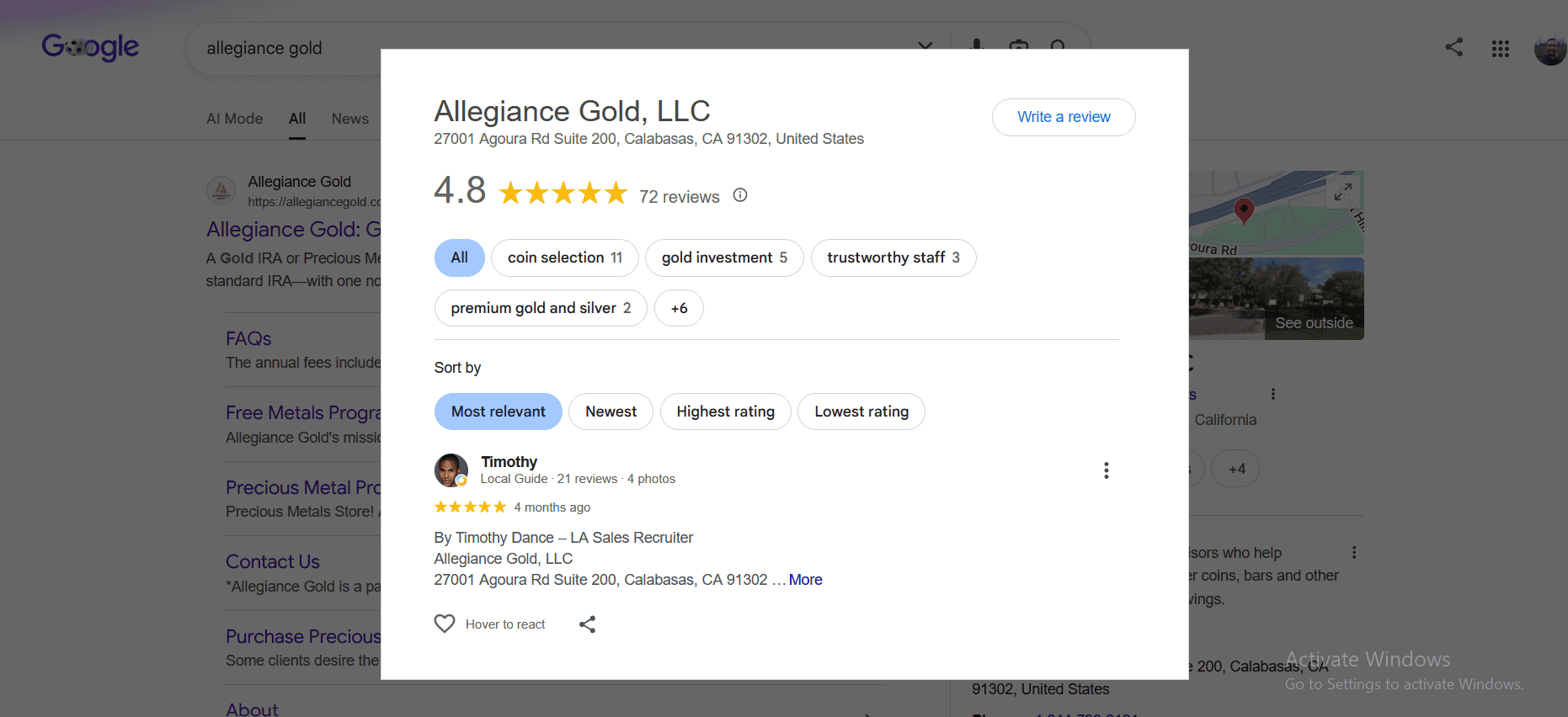Click the rating info icon beside 72 reviews
This screenshot has width=1568, height=717.
740,195
